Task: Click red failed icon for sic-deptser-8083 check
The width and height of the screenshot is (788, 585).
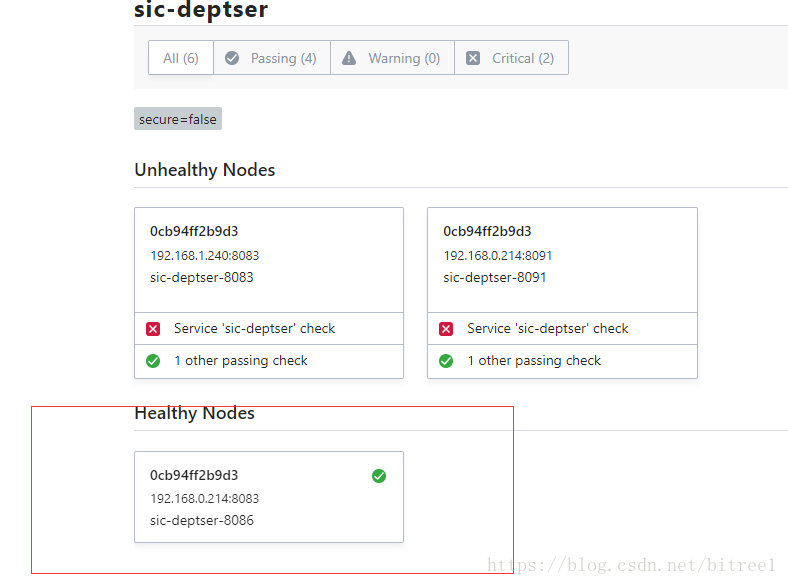Action: coord(153,329)
